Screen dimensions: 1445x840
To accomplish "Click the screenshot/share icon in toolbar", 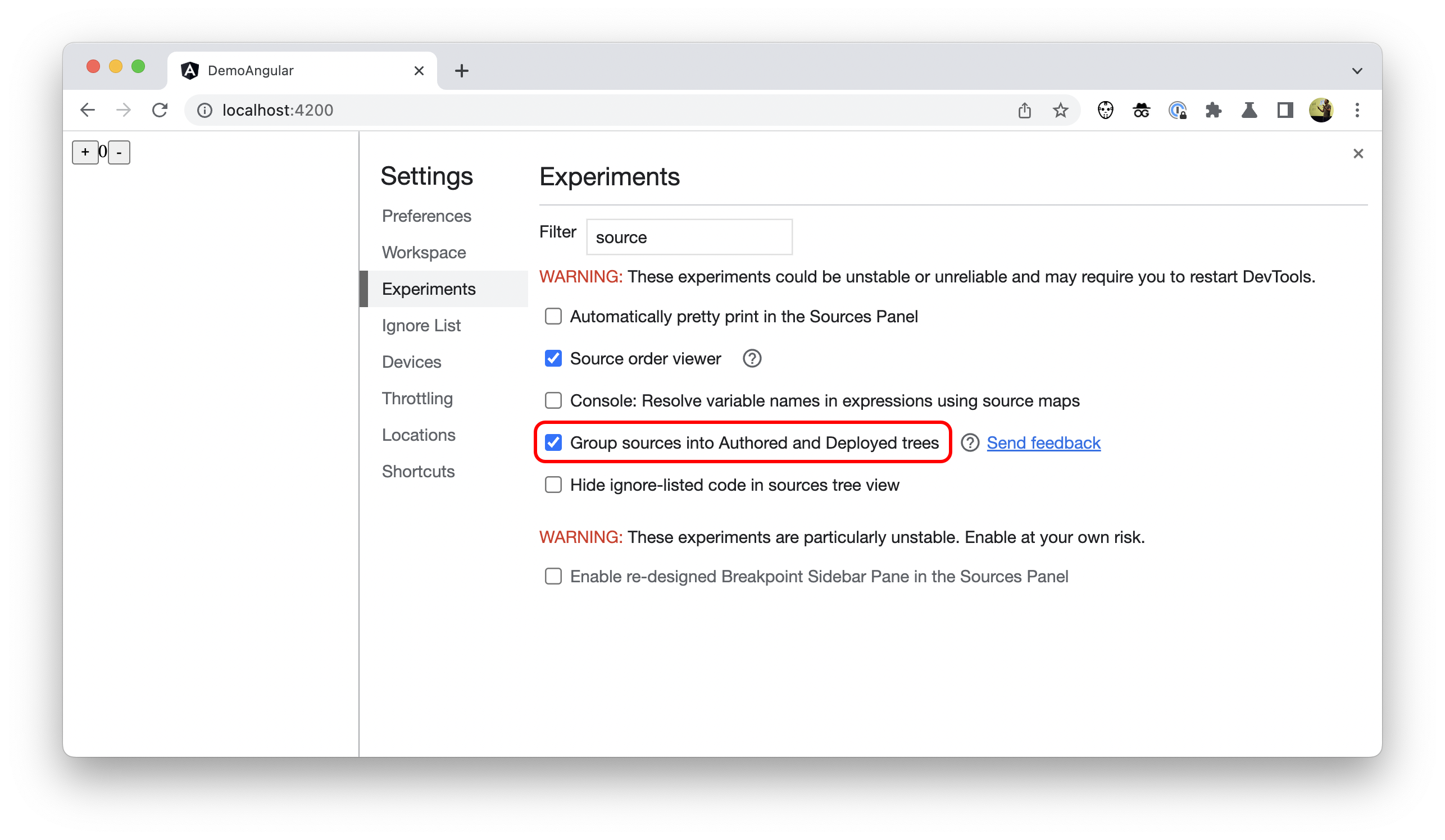I will (x=1026, y=110).
